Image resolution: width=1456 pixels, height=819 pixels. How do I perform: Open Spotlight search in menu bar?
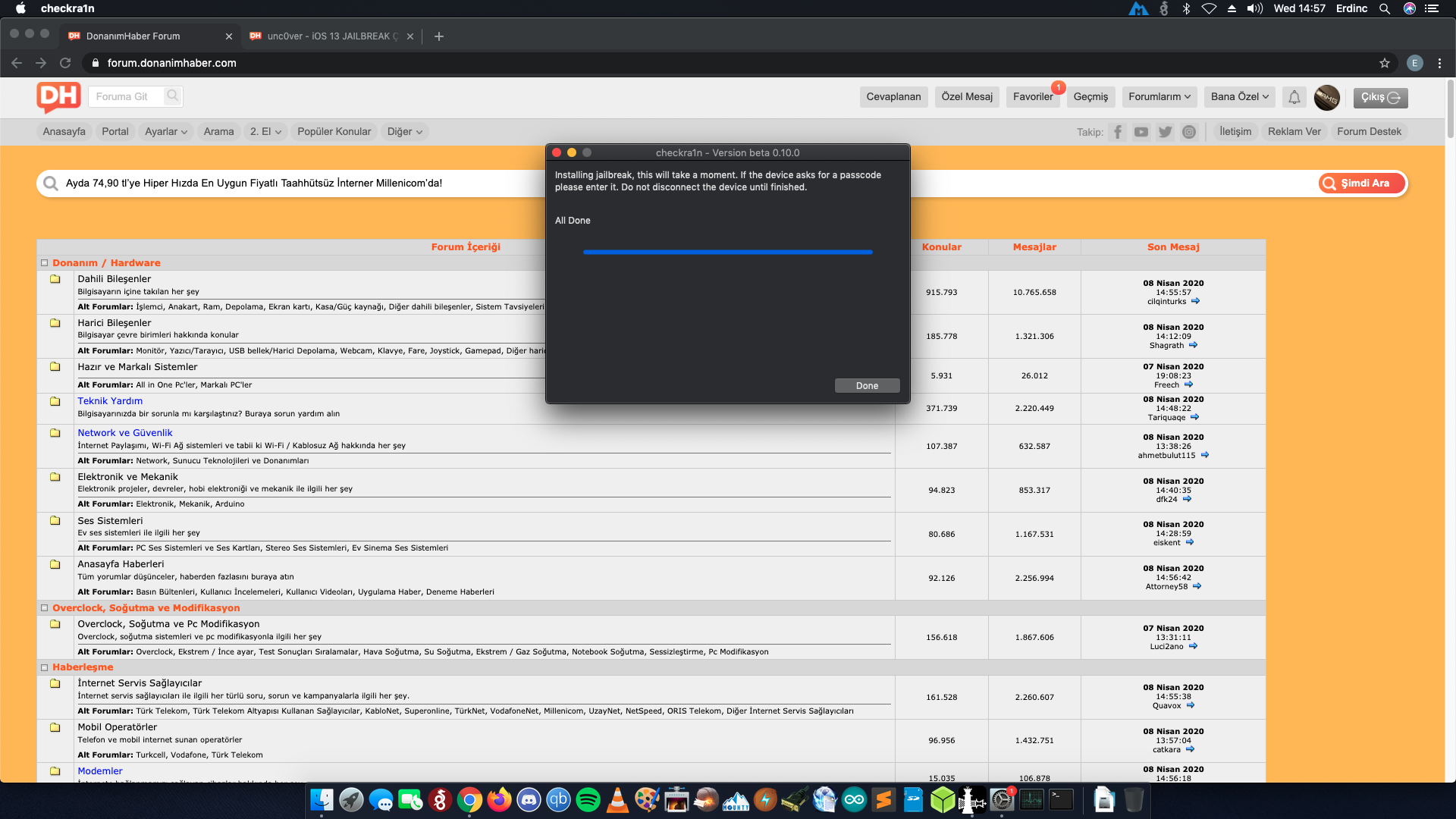pyautogui.click(x=1385, y=8)
